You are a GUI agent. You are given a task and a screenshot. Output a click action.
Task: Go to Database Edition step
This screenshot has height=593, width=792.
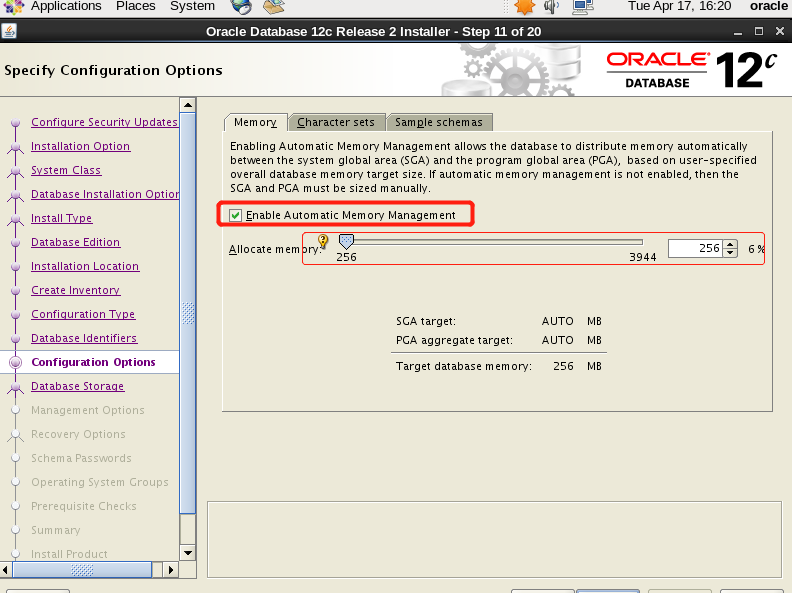[76, 242]
